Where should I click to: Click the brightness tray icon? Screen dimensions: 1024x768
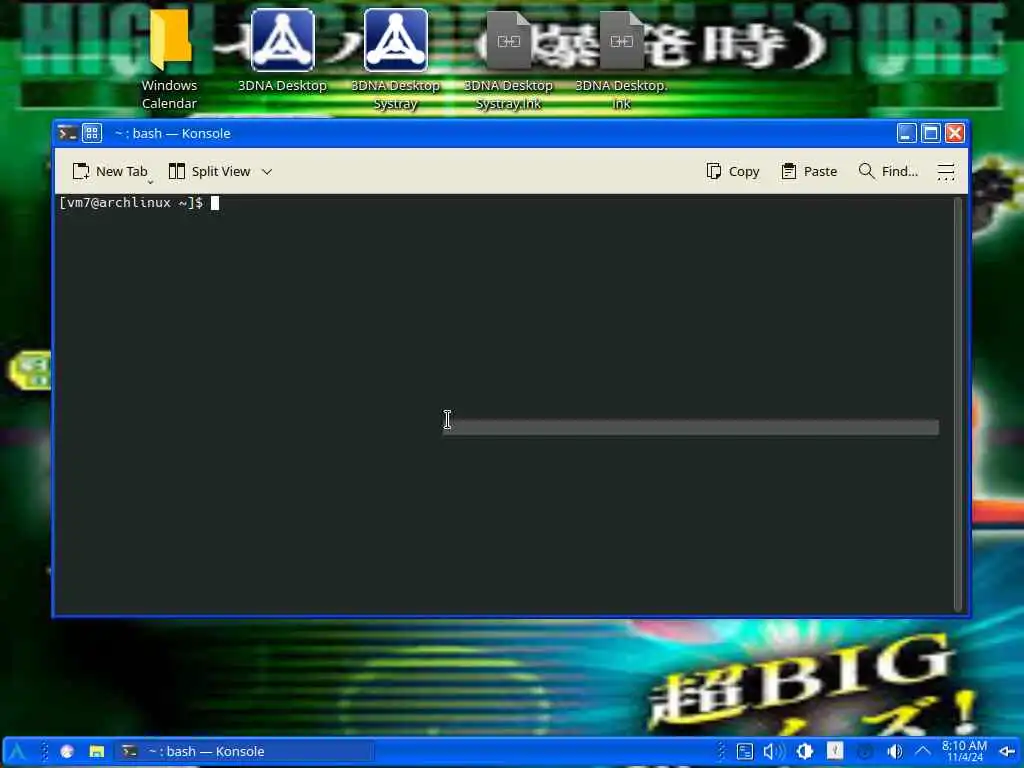[805, 752]
